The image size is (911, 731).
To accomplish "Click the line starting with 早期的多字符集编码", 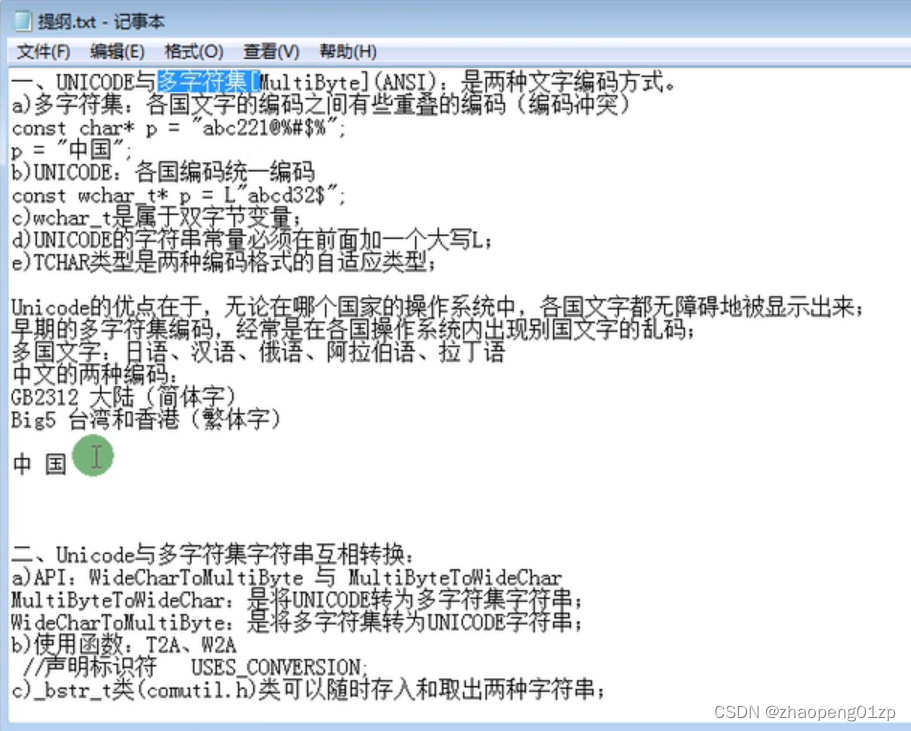I will pos(353,329).
